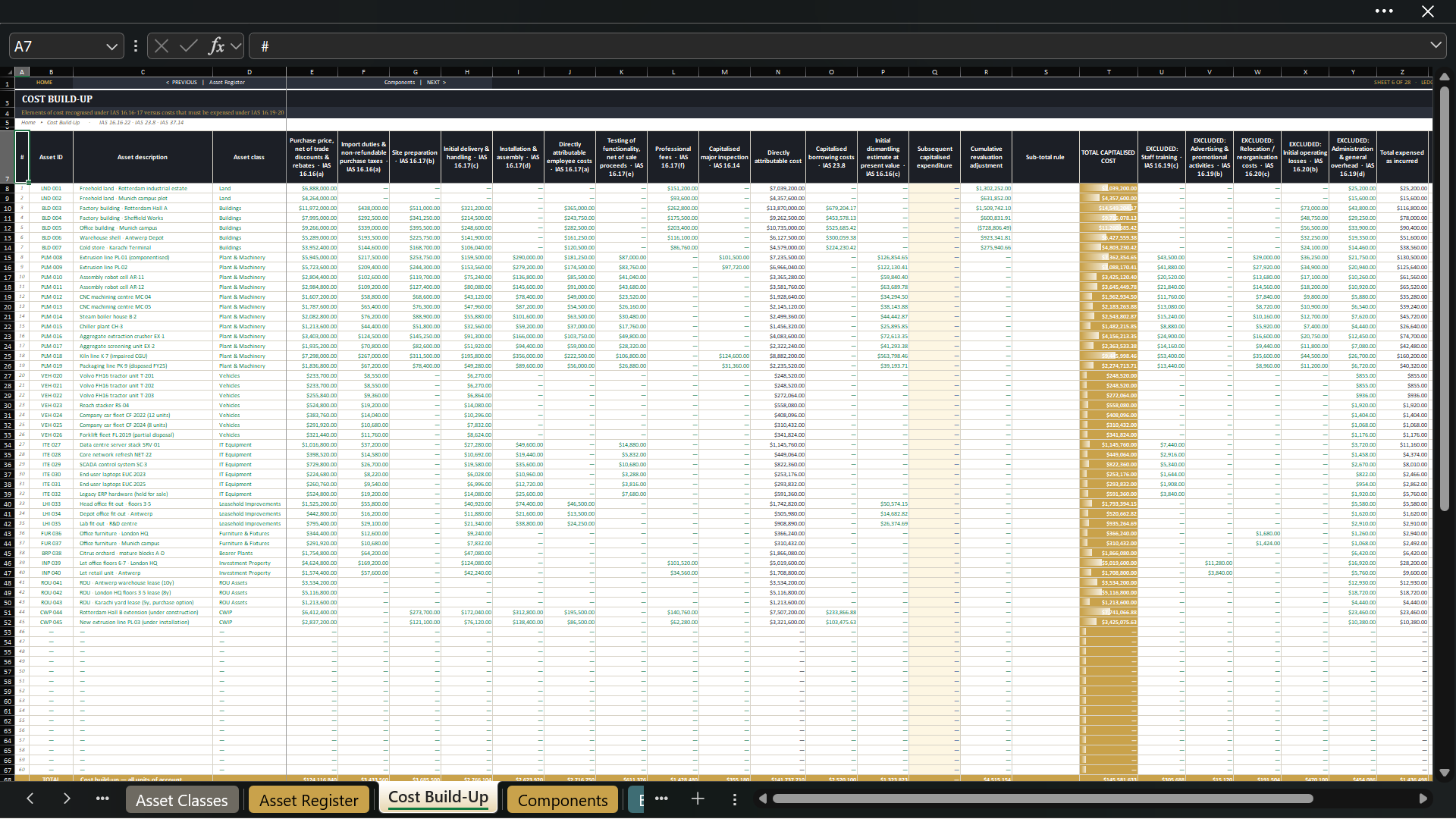
Task: Click the formula bar cancel X icon
Action: [x=162, y=46]
